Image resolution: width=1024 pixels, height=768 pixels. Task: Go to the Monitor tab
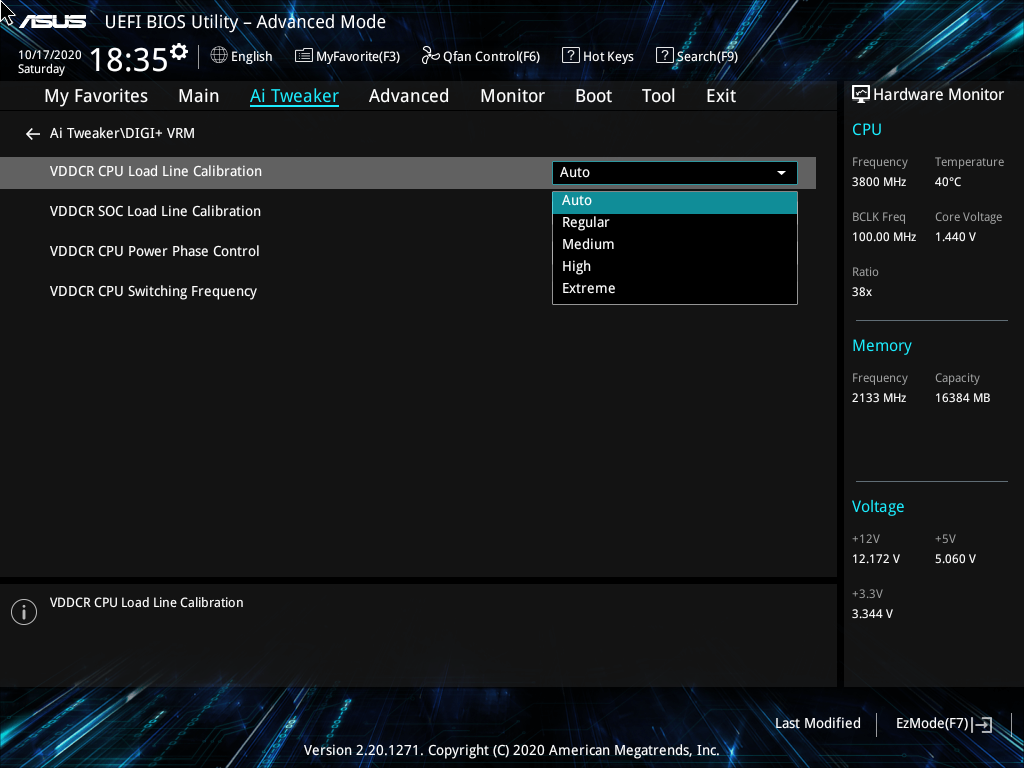tap(512, 96)
